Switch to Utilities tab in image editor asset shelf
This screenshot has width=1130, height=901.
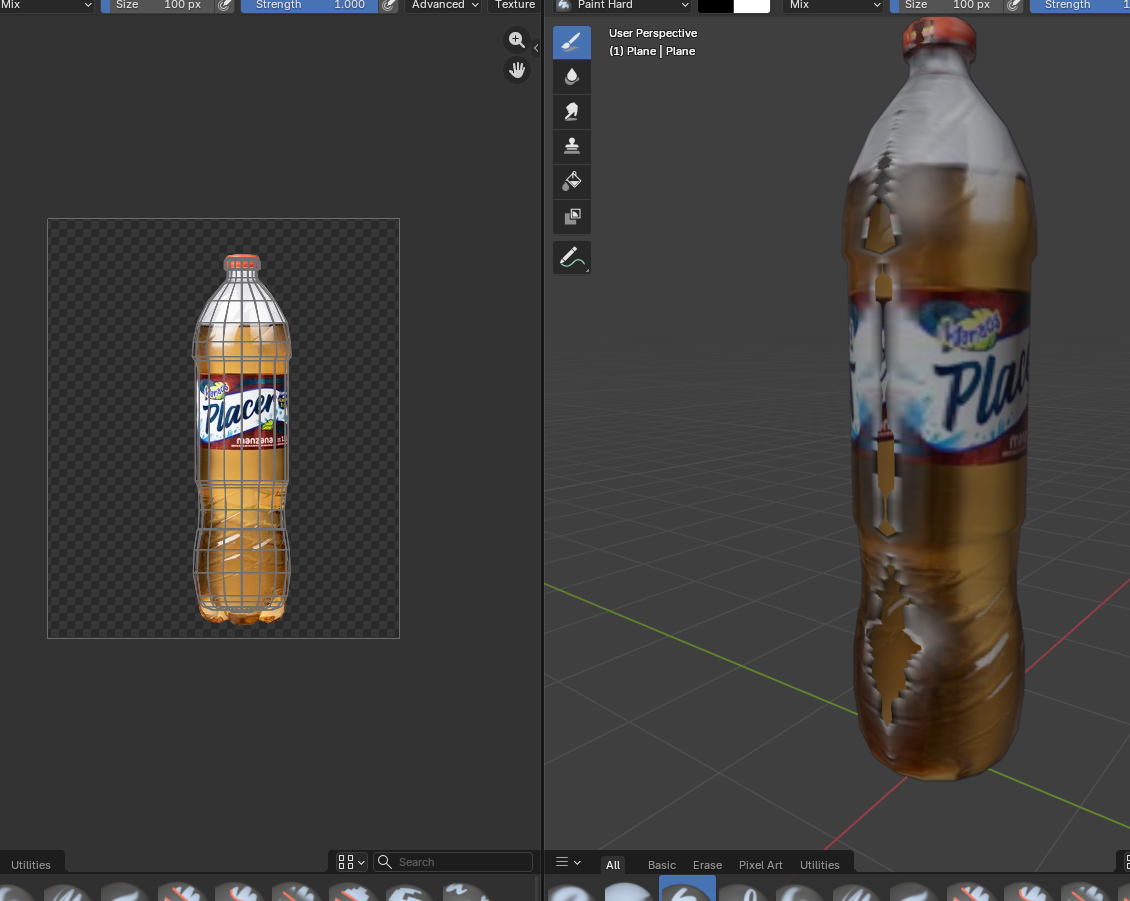point(31,865)
